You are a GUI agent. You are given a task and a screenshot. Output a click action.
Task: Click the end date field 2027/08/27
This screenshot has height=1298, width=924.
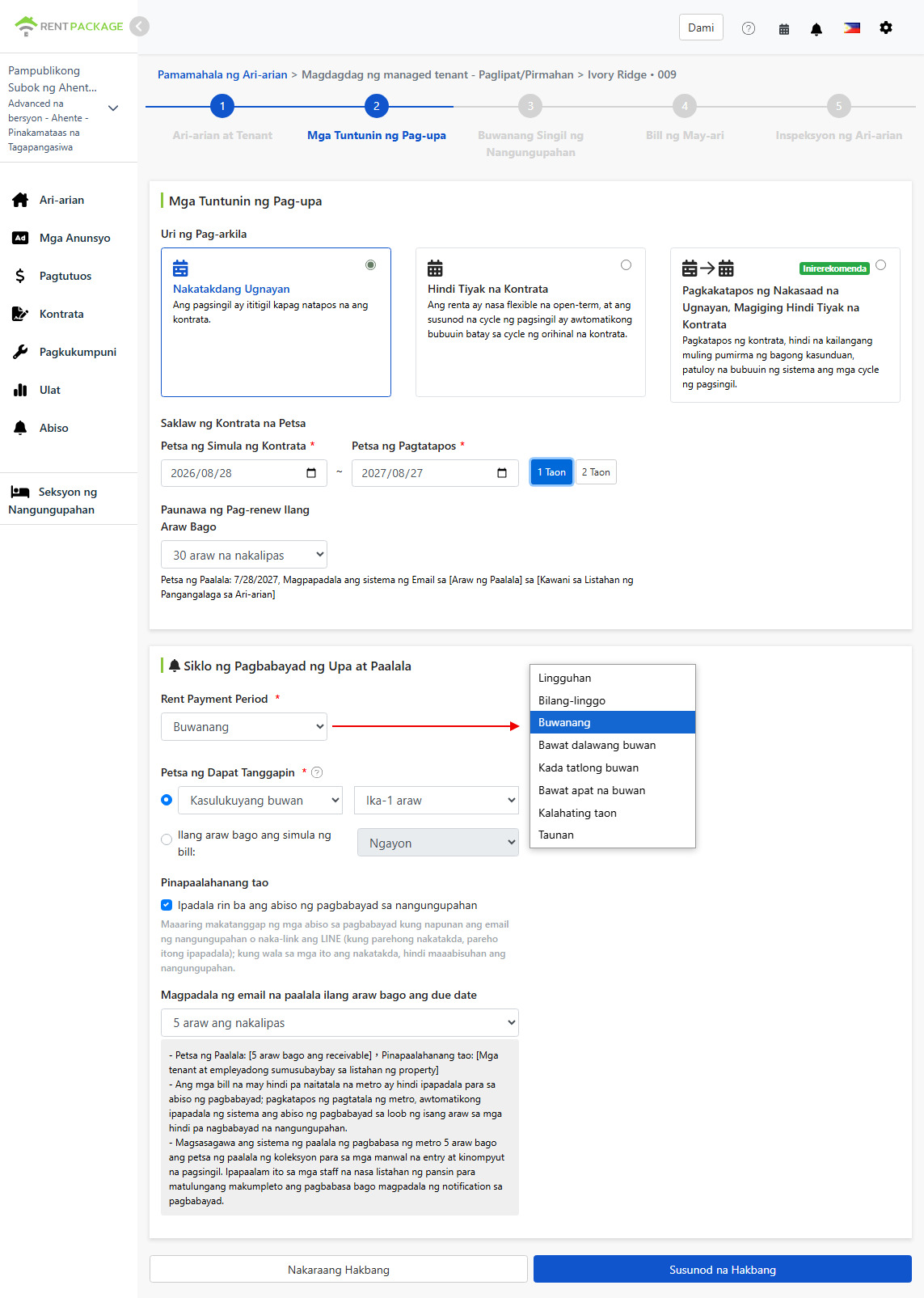[435, 473]
